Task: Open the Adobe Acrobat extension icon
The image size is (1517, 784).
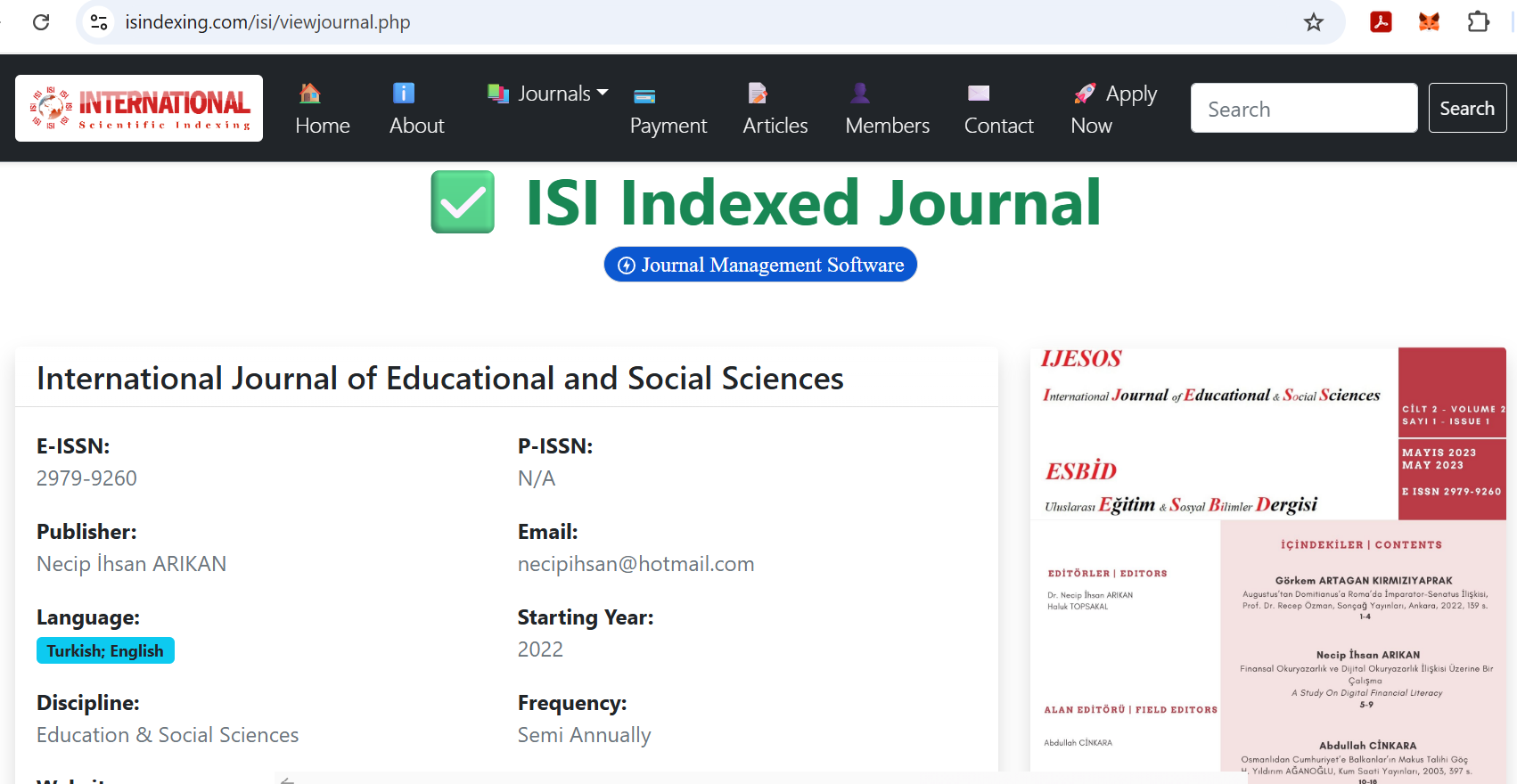Action: coord(1381,22)
